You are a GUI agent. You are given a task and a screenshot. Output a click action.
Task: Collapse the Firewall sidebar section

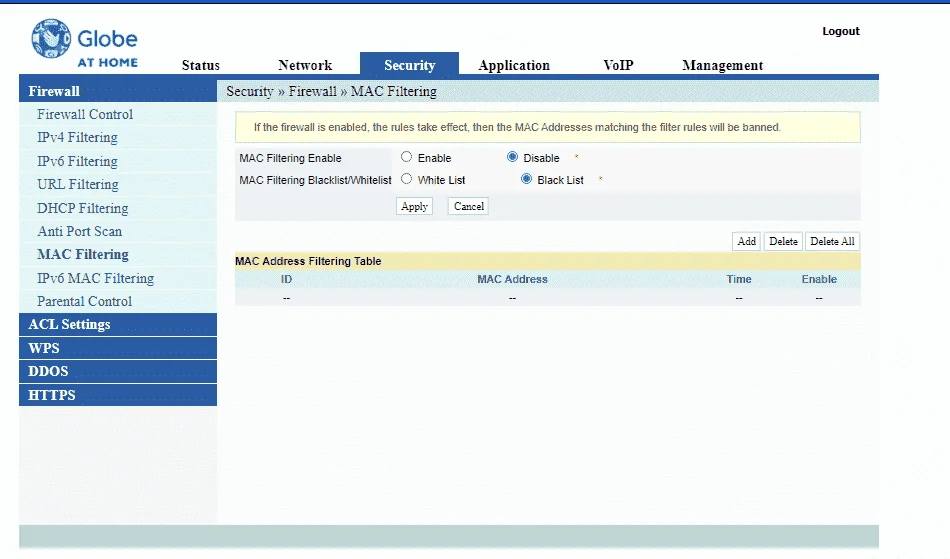(118, 91)
